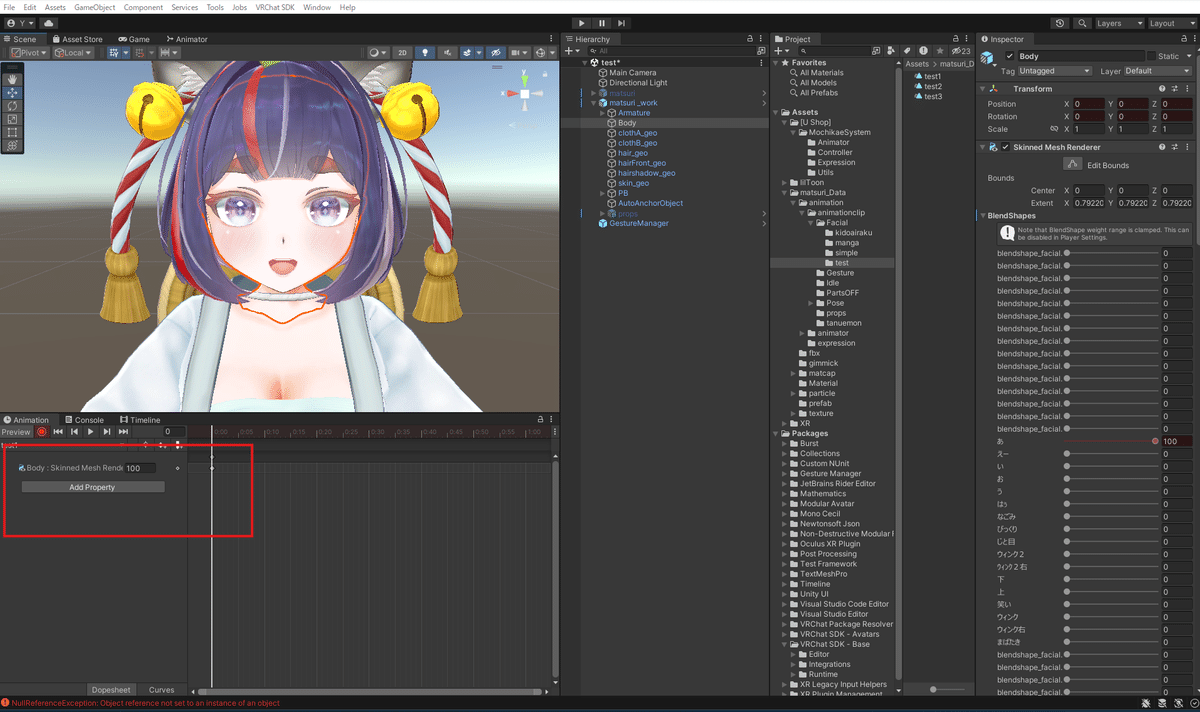Toggle scene visibility hidden-objects button
Viewport: 1200px width, 712px height.
pyautogui.click(x=496, y=53)
